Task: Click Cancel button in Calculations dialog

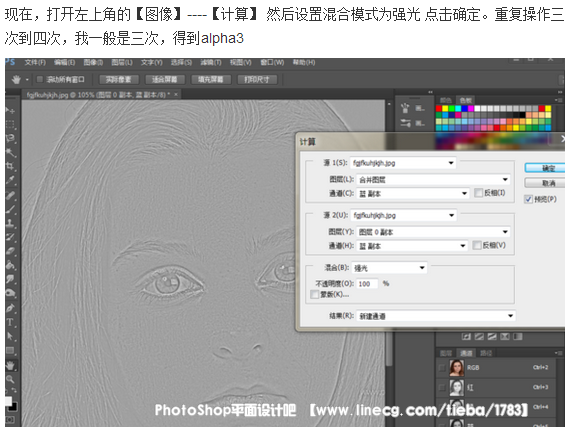Action: click(545, 183)
